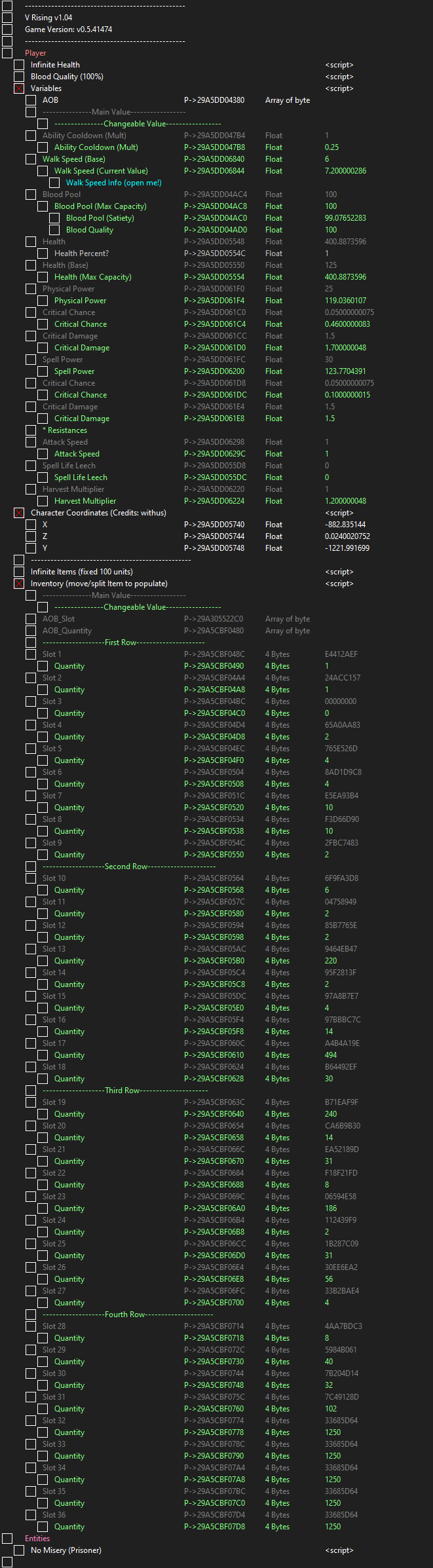Click the Slot 1 item ID E4412AEF
The image size is (433, 1568).
click(341, 654)
